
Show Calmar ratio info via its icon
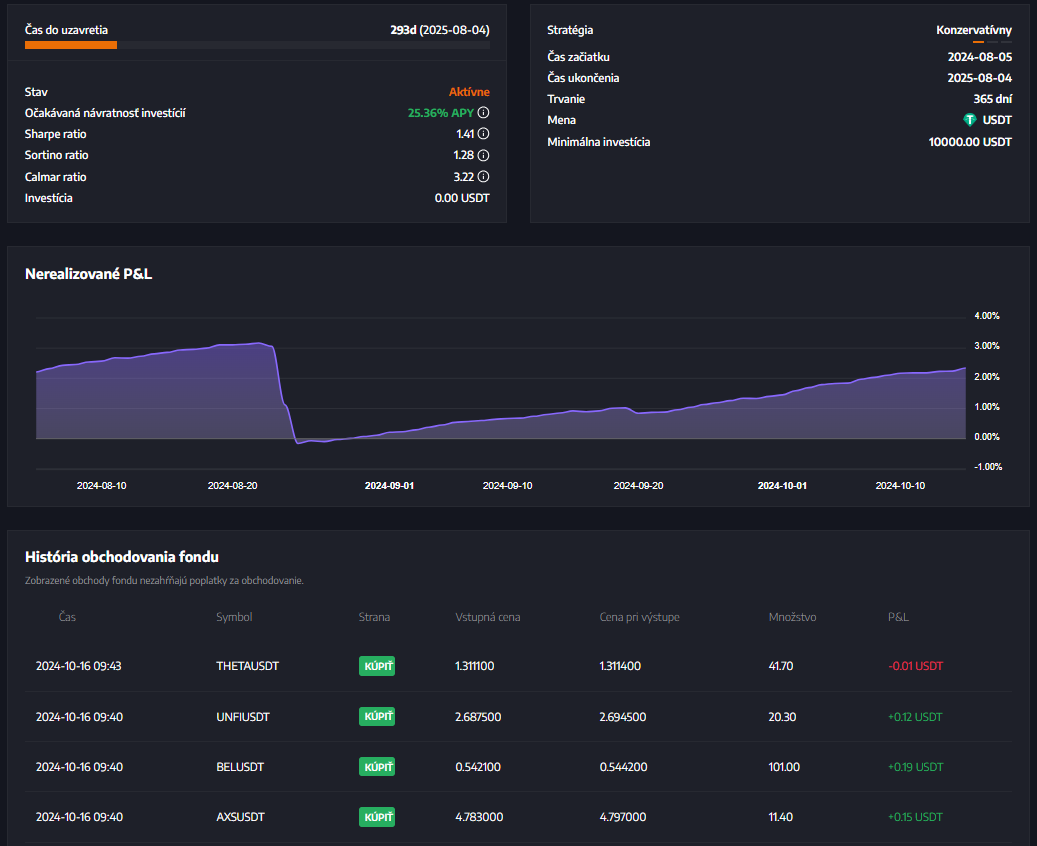(484, 177)
